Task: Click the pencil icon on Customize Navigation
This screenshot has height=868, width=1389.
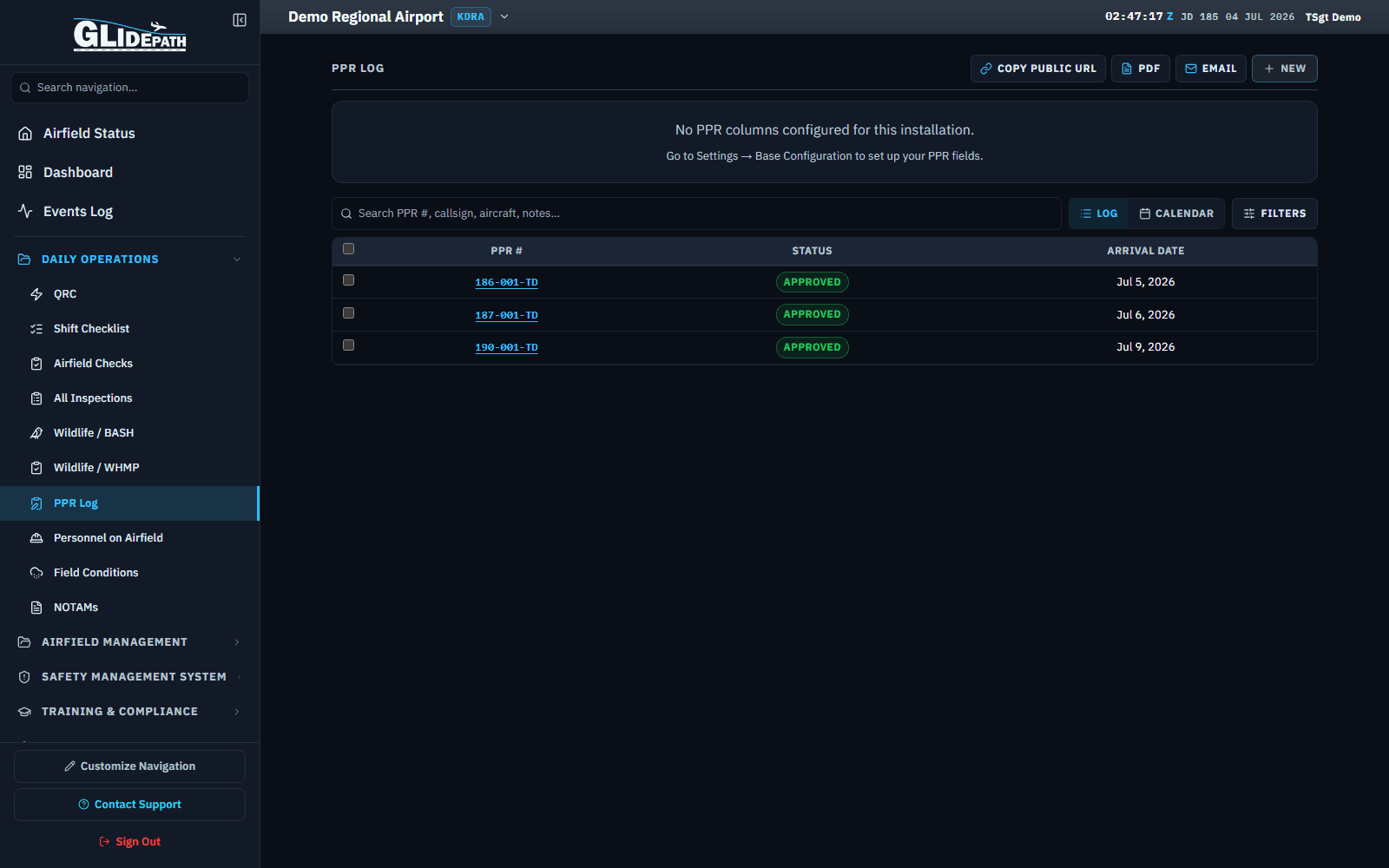Action: (x=69, y=766)
